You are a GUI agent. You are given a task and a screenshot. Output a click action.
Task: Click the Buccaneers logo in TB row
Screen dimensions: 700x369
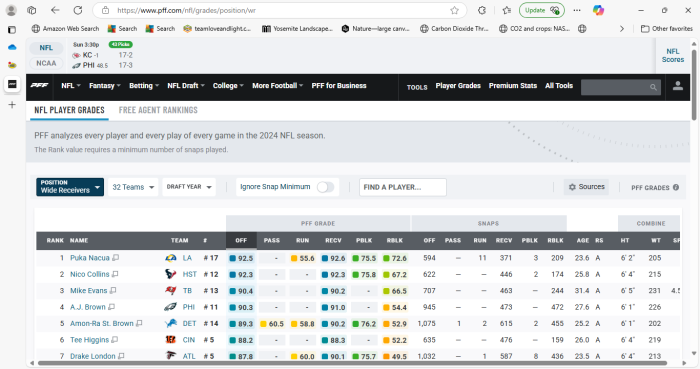tap(171, 290)
